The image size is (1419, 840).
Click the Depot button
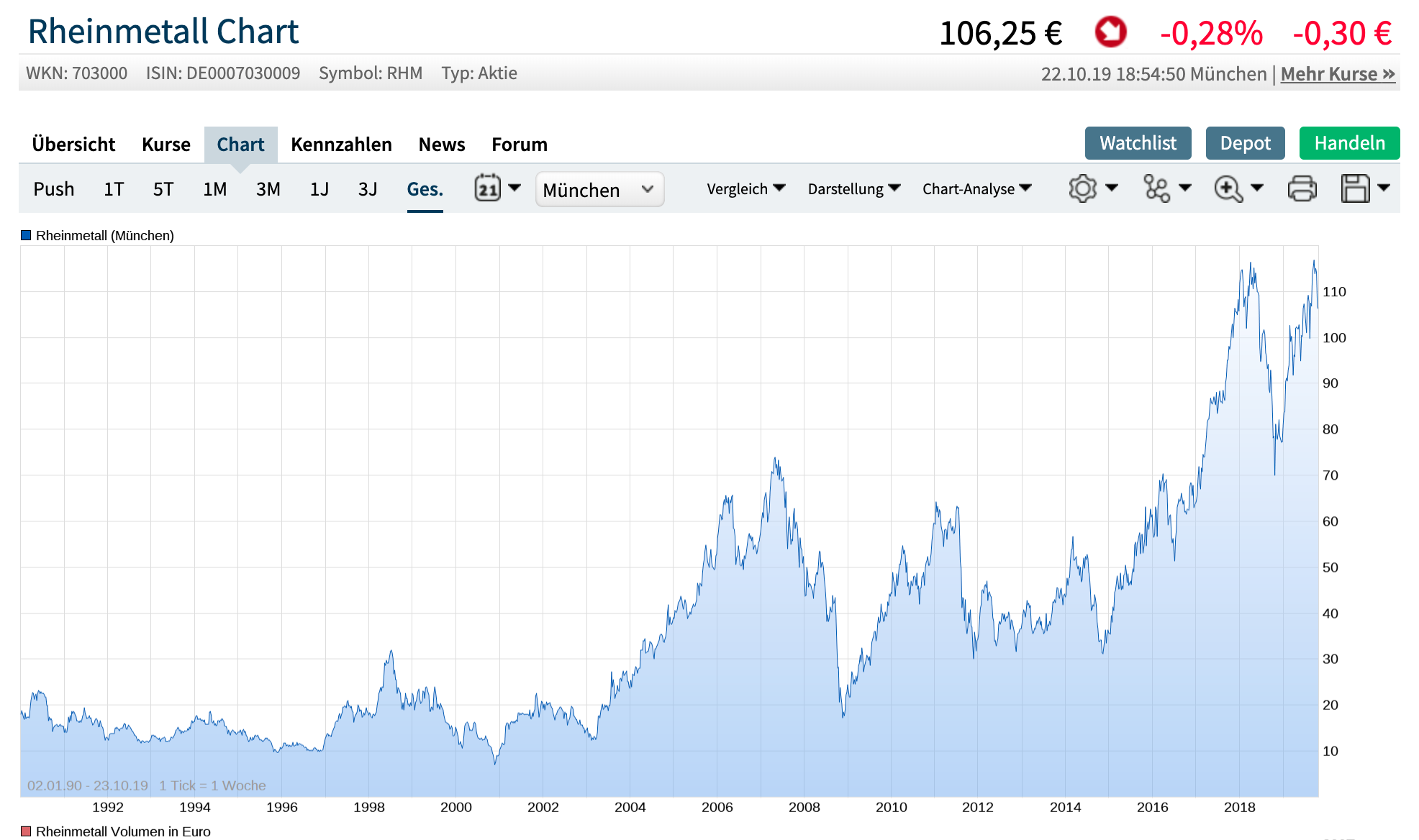click(x=1245, y=143)
